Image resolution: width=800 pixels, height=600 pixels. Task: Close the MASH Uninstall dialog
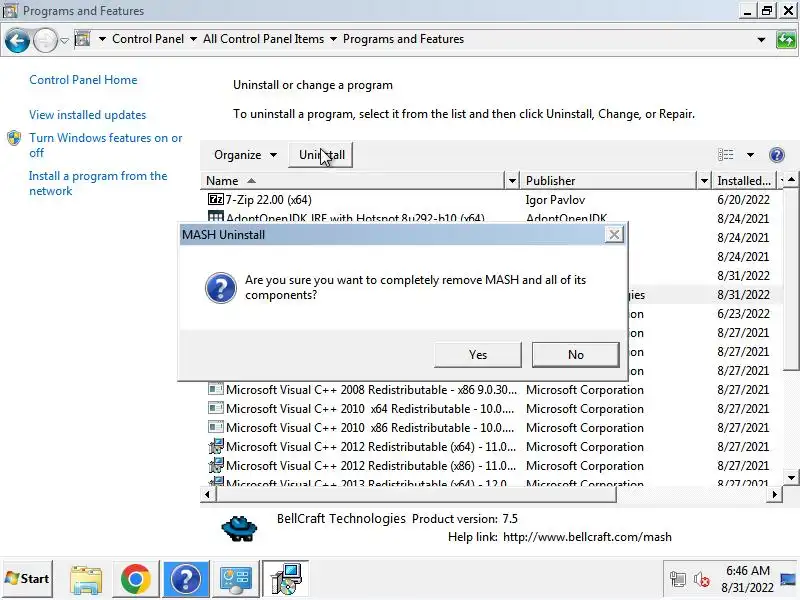[x=614, y=235]
